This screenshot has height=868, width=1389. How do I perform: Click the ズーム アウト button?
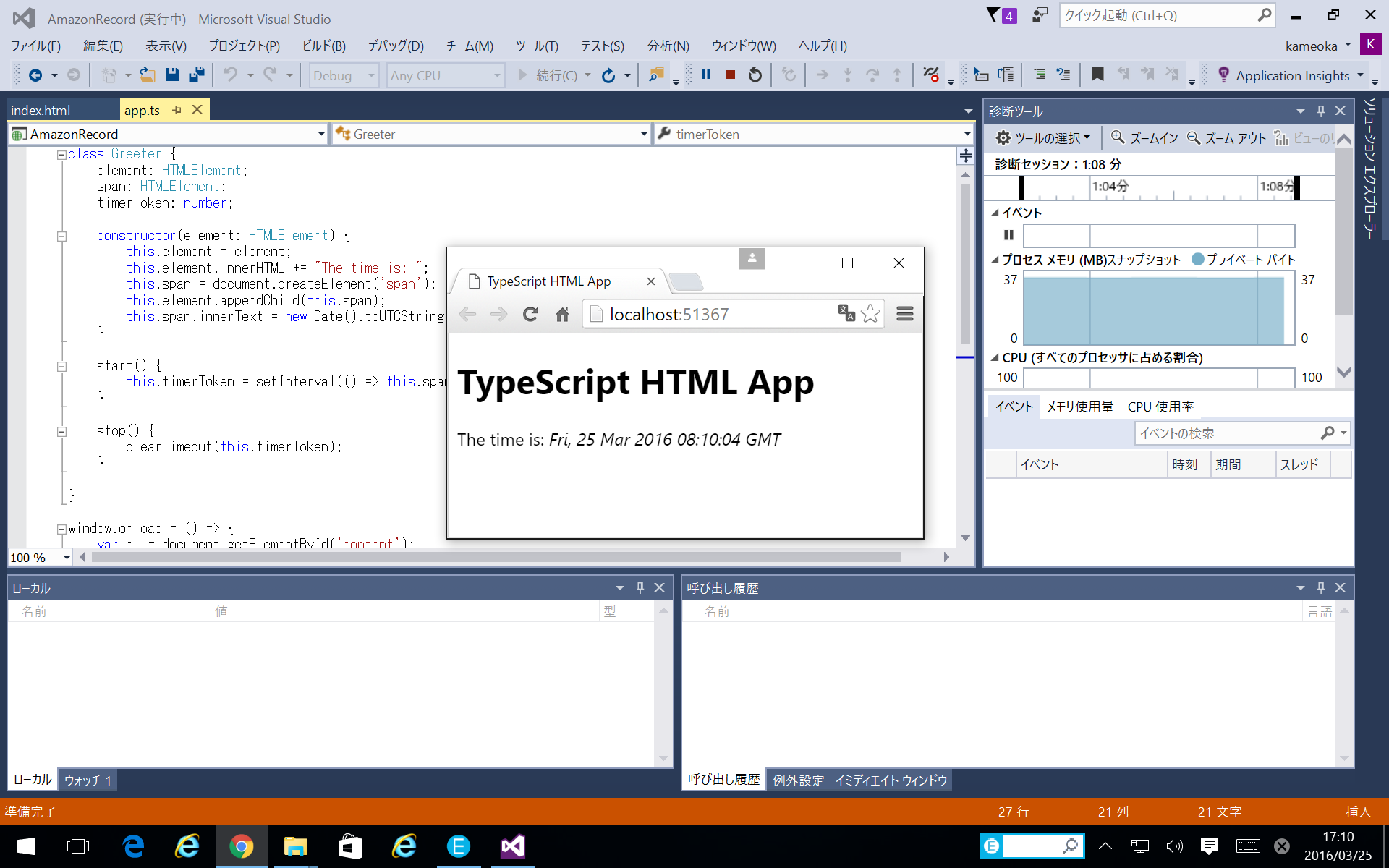(x=1227, y=137)
